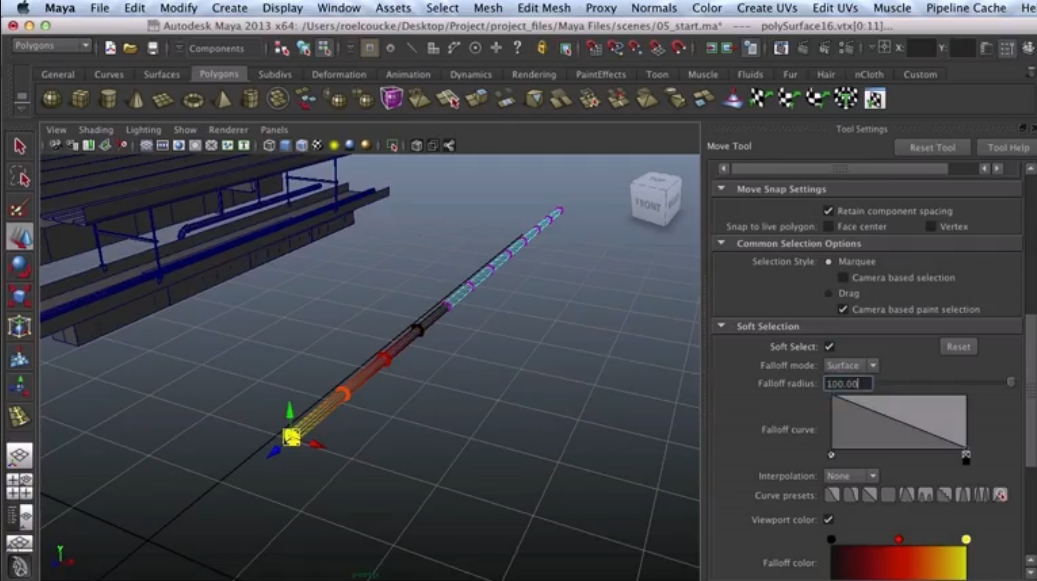Viewport: 1037px width, 581px height.
Task: Toggle Camera based paint selection checkbox
Action: pyautogui.click(x=843, y=309)
